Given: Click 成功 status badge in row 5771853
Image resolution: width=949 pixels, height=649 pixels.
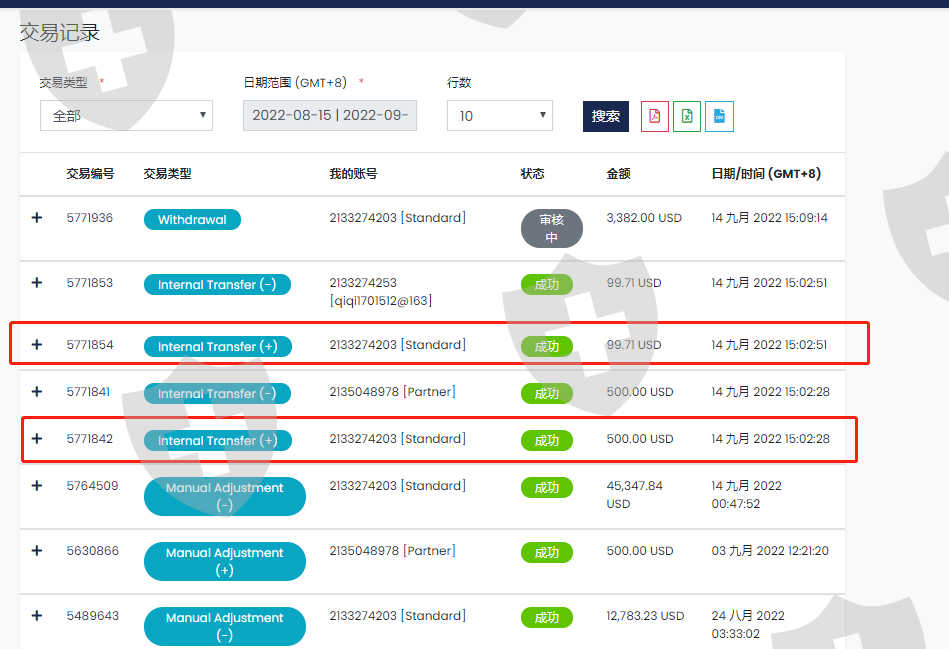Looking at the screenshot, I should pyautogui.click(x=547, y=285).
